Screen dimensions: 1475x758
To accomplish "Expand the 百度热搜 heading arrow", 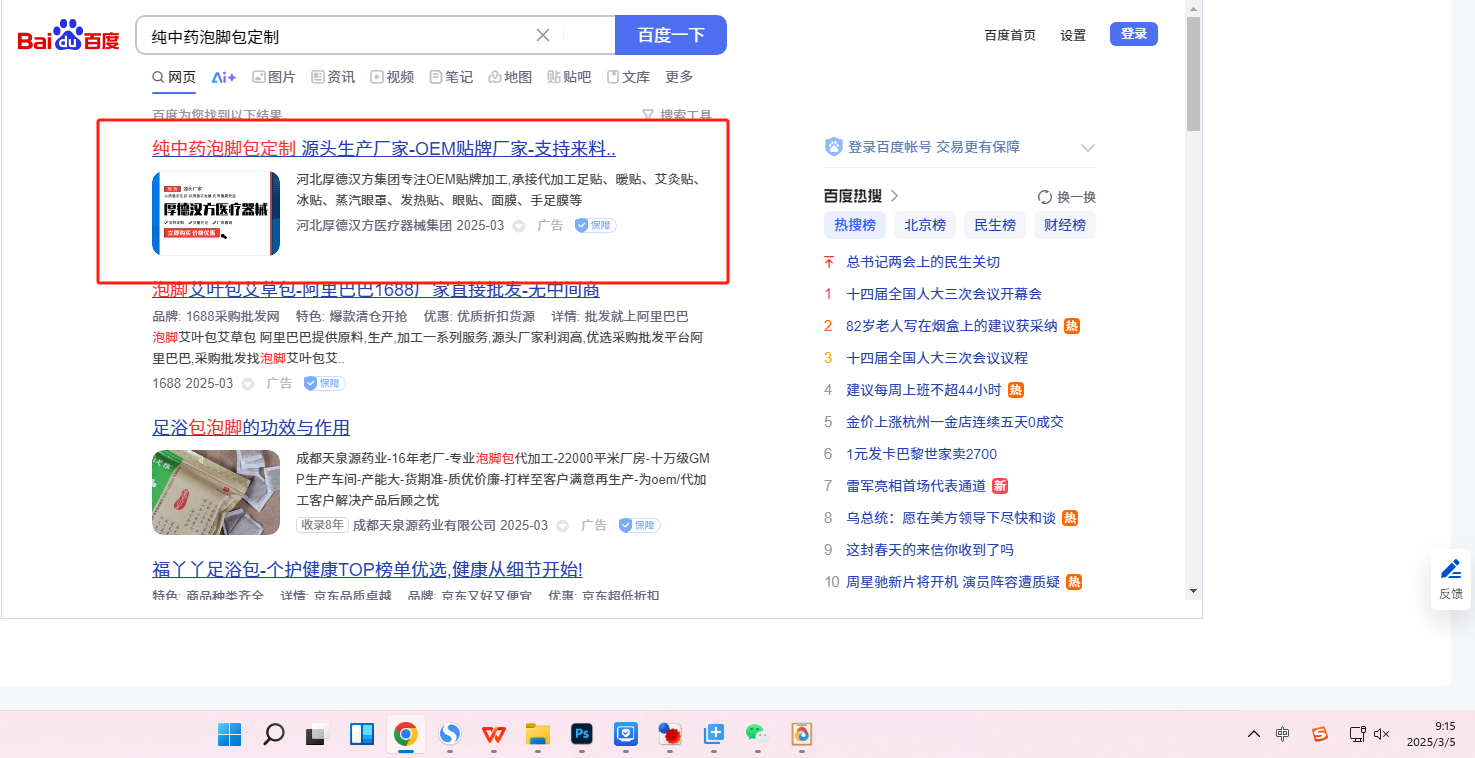I will click(x=894, y=196).
